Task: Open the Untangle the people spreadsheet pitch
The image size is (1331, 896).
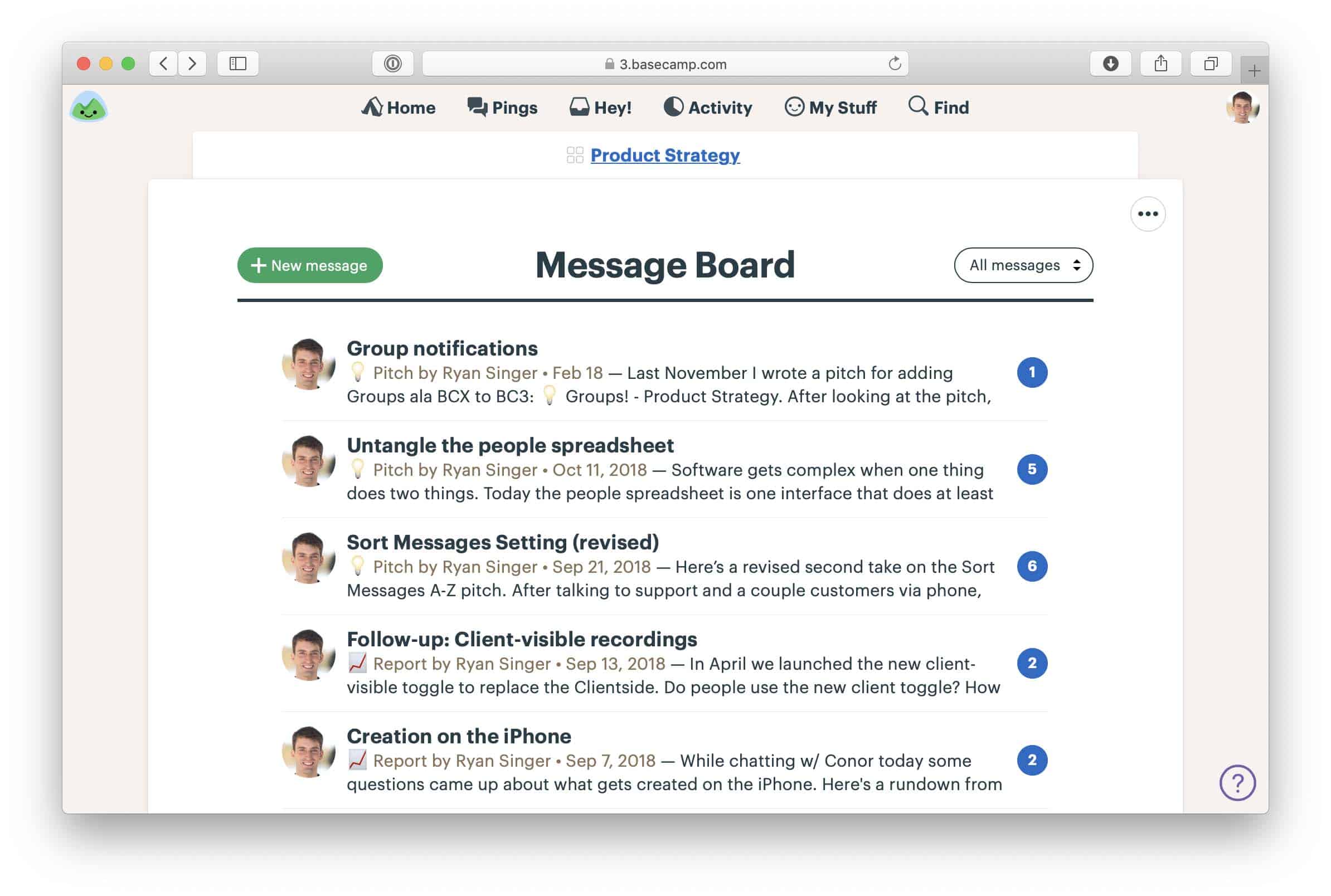Action: (x=509, y=444)
